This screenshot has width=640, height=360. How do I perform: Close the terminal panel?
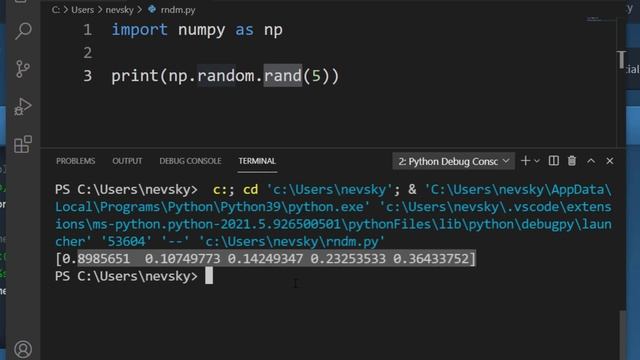610,161
